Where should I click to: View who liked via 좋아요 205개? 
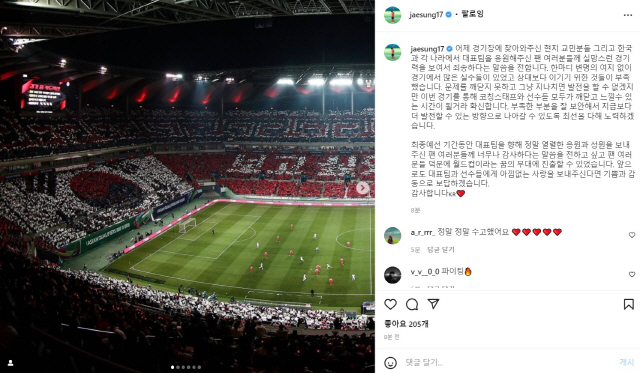click(406, 324)
